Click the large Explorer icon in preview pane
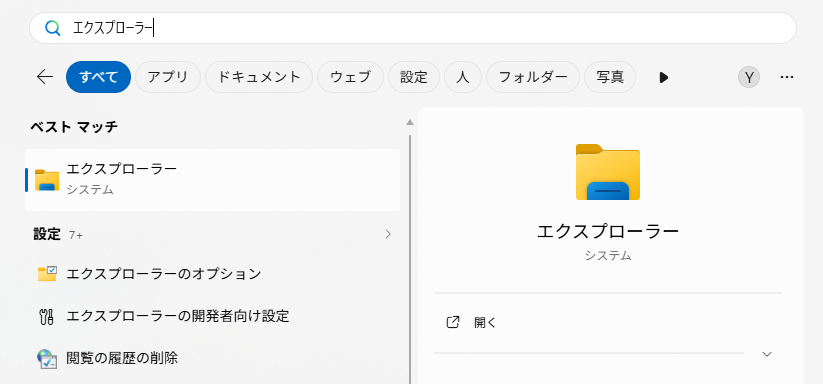 (x=608, y=172)
